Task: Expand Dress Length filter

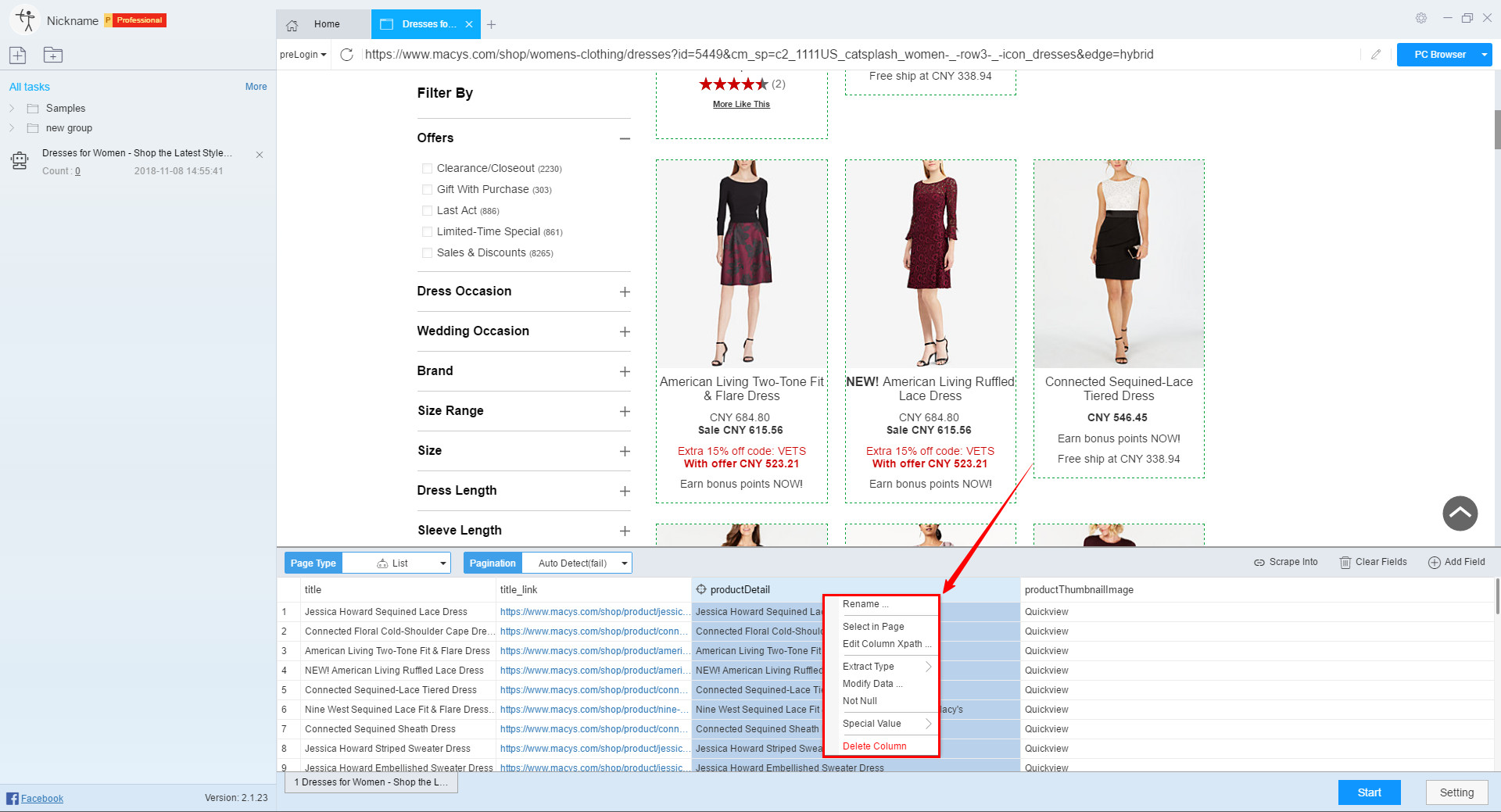Action: (625, 491)
